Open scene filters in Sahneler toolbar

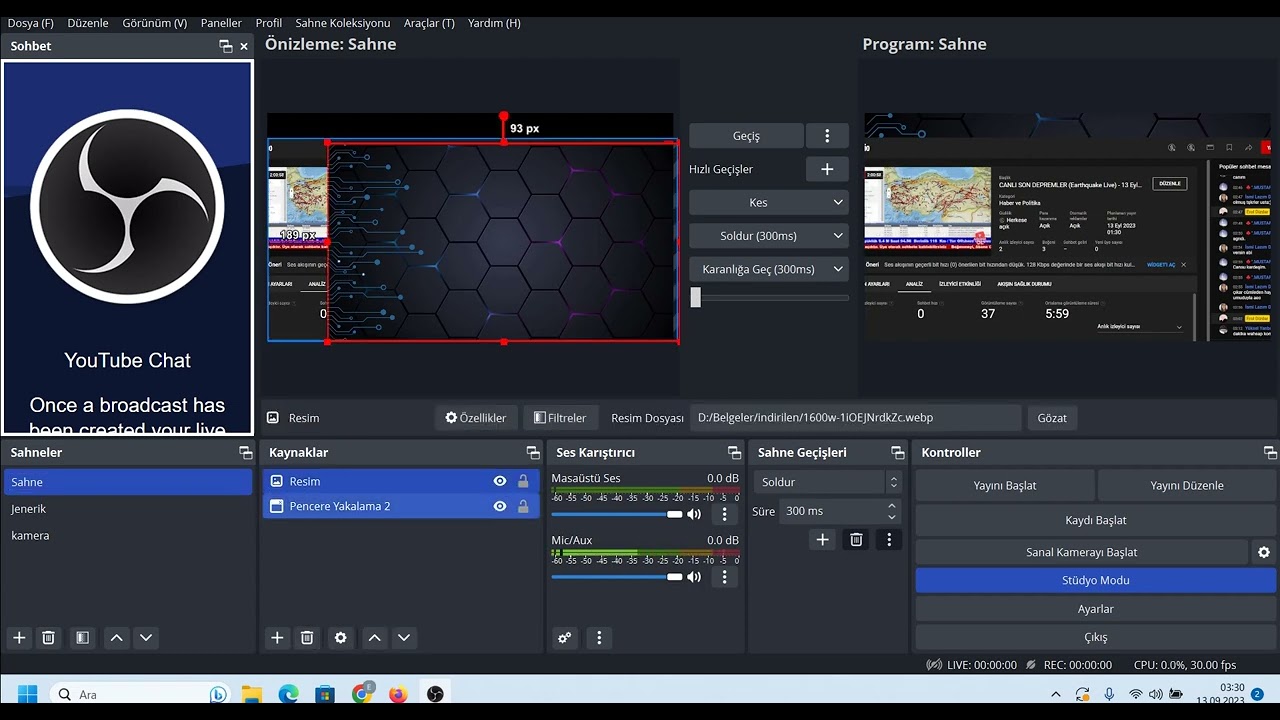[x=83, y=638]
